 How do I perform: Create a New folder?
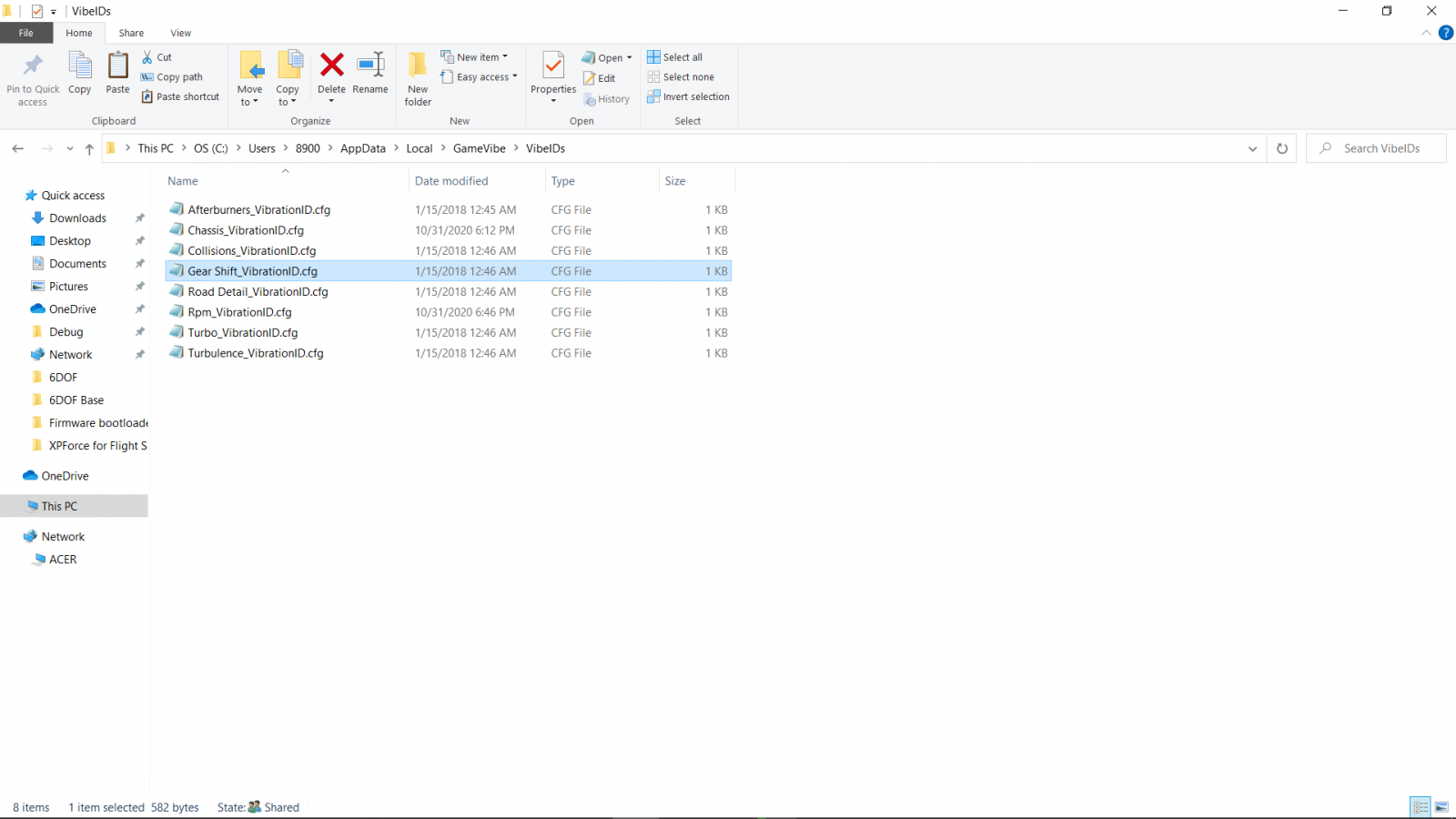click(418, 77)
